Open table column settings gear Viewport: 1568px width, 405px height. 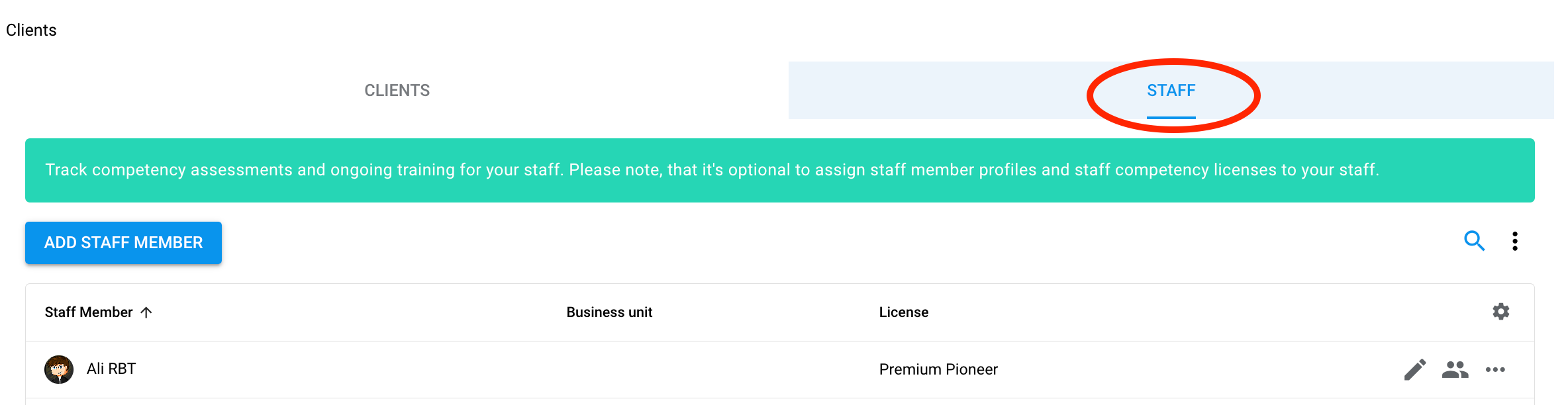tap(1500, 312)
